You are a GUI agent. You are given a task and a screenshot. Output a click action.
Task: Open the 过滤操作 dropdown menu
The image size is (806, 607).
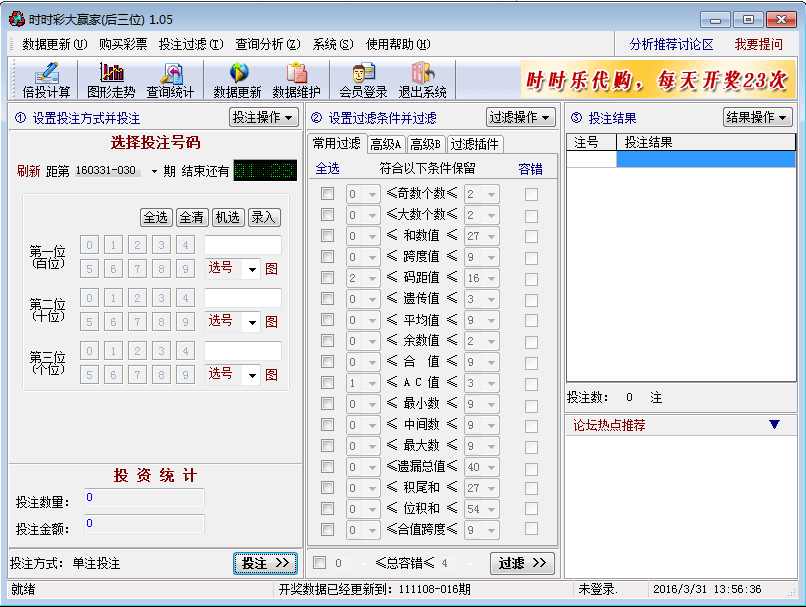point(521,118)
